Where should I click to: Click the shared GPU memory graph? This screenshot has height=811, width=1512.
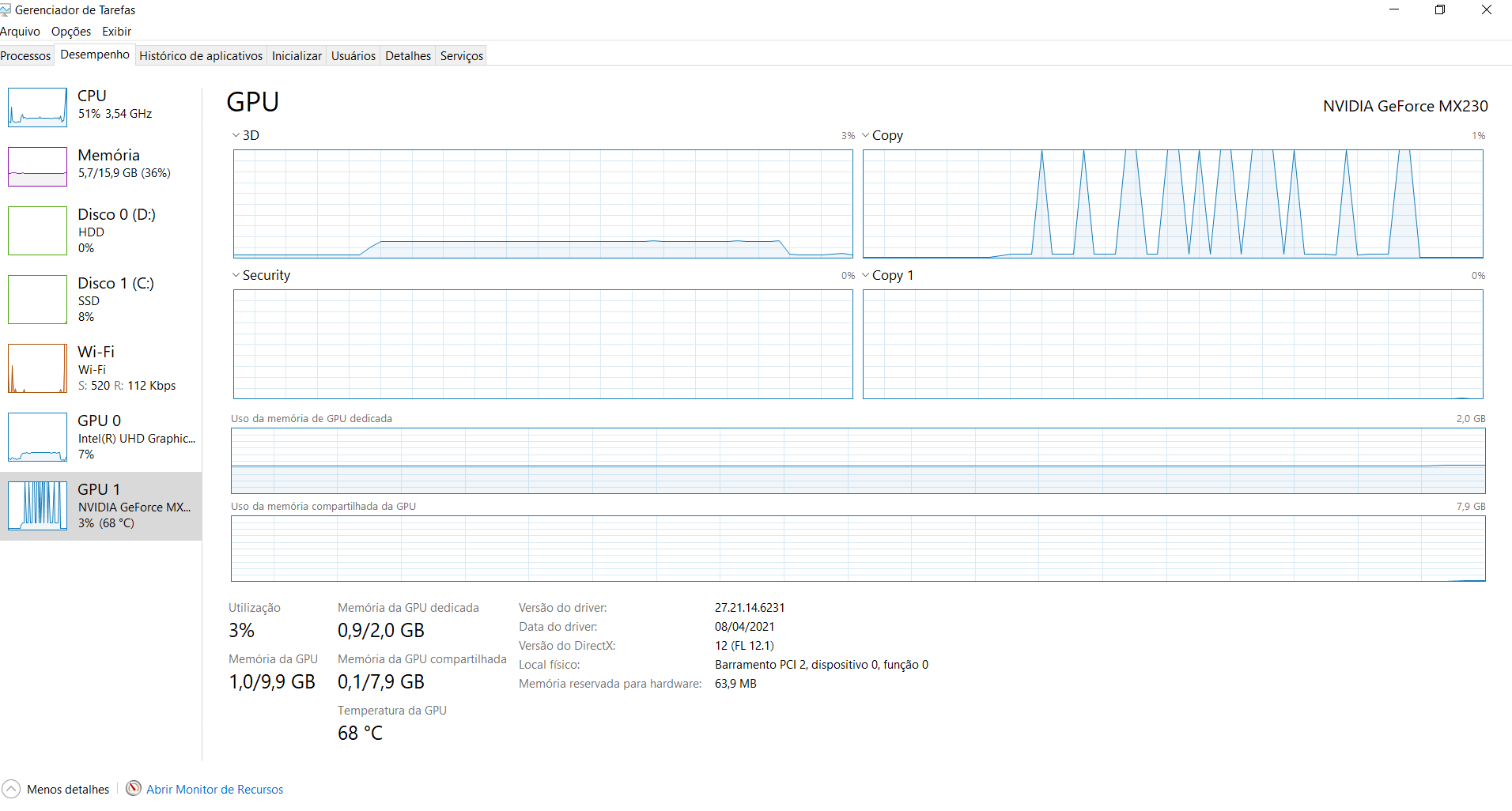pyautogui.click(x=858, y=549)
